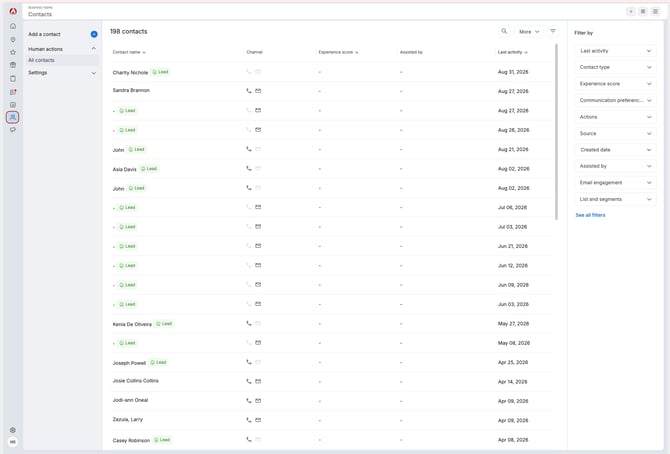Expand the Assisted by filter dropdown
Screen dimensions: 670x454
(615, 166)
